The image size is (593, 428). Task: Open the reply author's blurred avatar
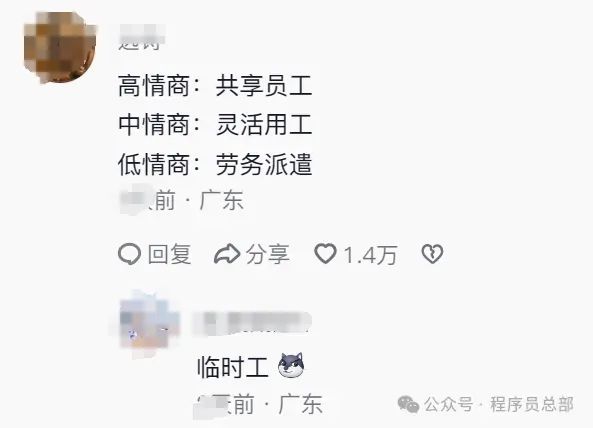149,325
